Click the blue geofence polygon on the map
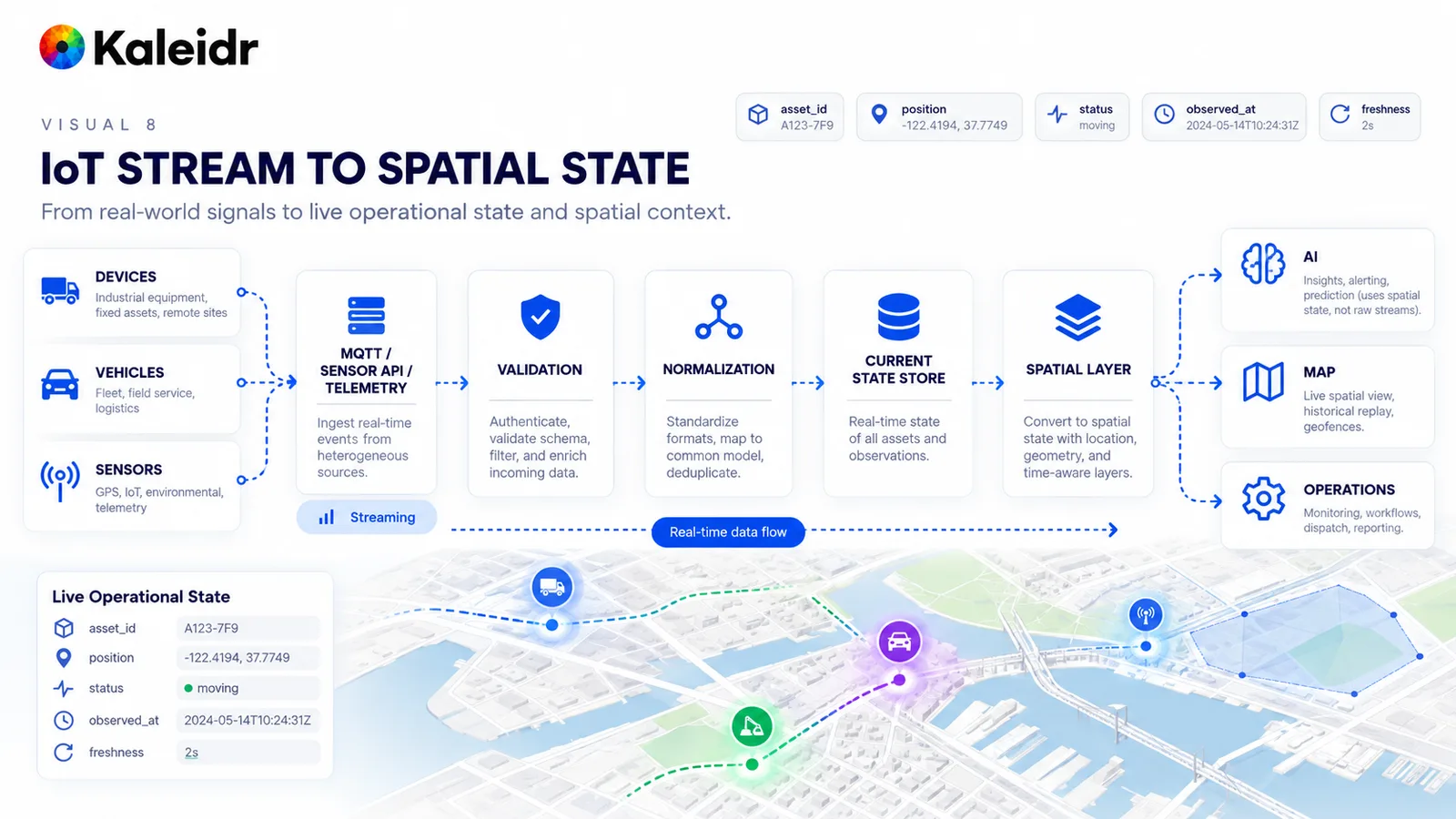The width and height of the screenshot is (1456, 819). 1306,640
